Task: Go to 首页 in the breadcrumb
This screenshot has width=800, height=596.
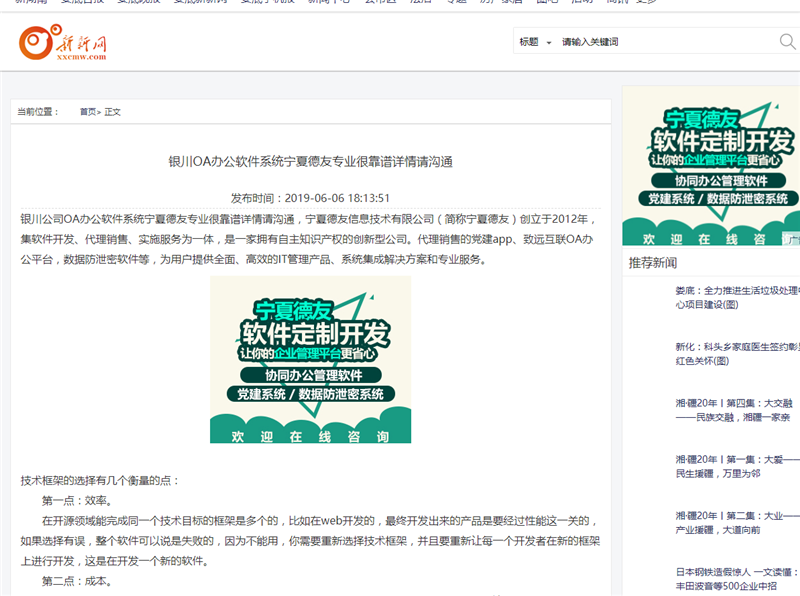Action: (x=88, y=112)
